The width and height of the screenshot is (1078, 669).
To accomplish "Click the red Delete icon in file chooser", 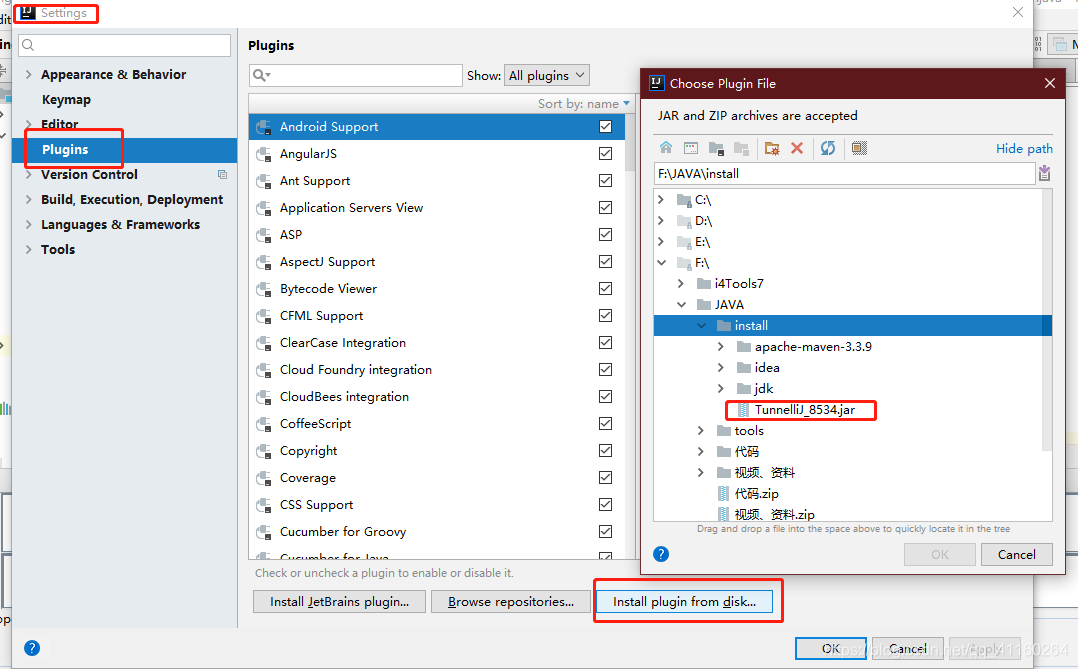I will [x=797, y=148].
